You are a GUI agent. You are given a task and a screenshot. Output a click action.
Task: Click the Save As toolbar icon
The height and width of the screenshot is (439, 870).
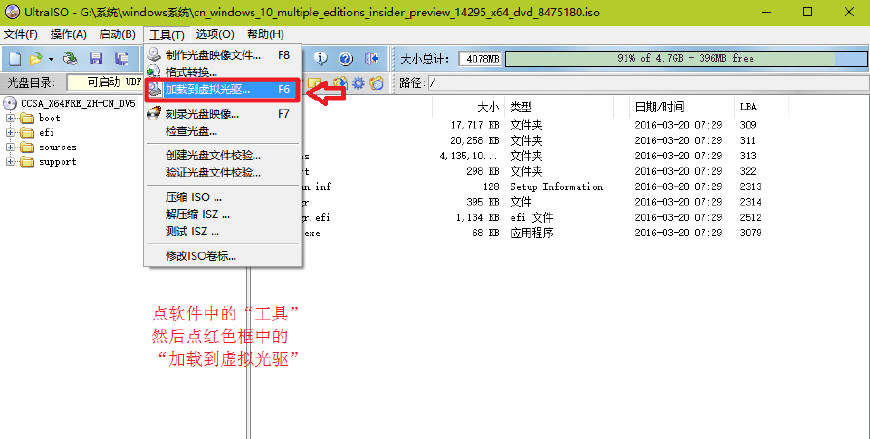[x=122, y=58]
